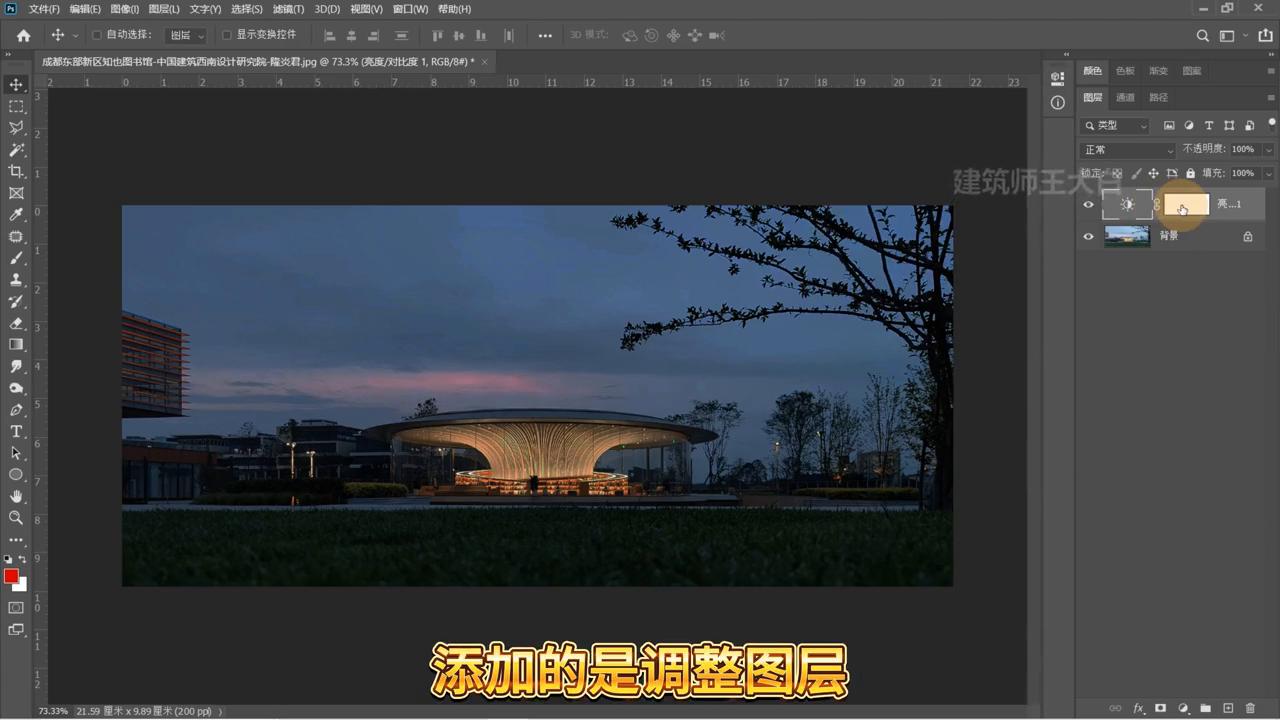Open the Add adjustment layer icon
1280x720 pixels.
pos(1183,708)
